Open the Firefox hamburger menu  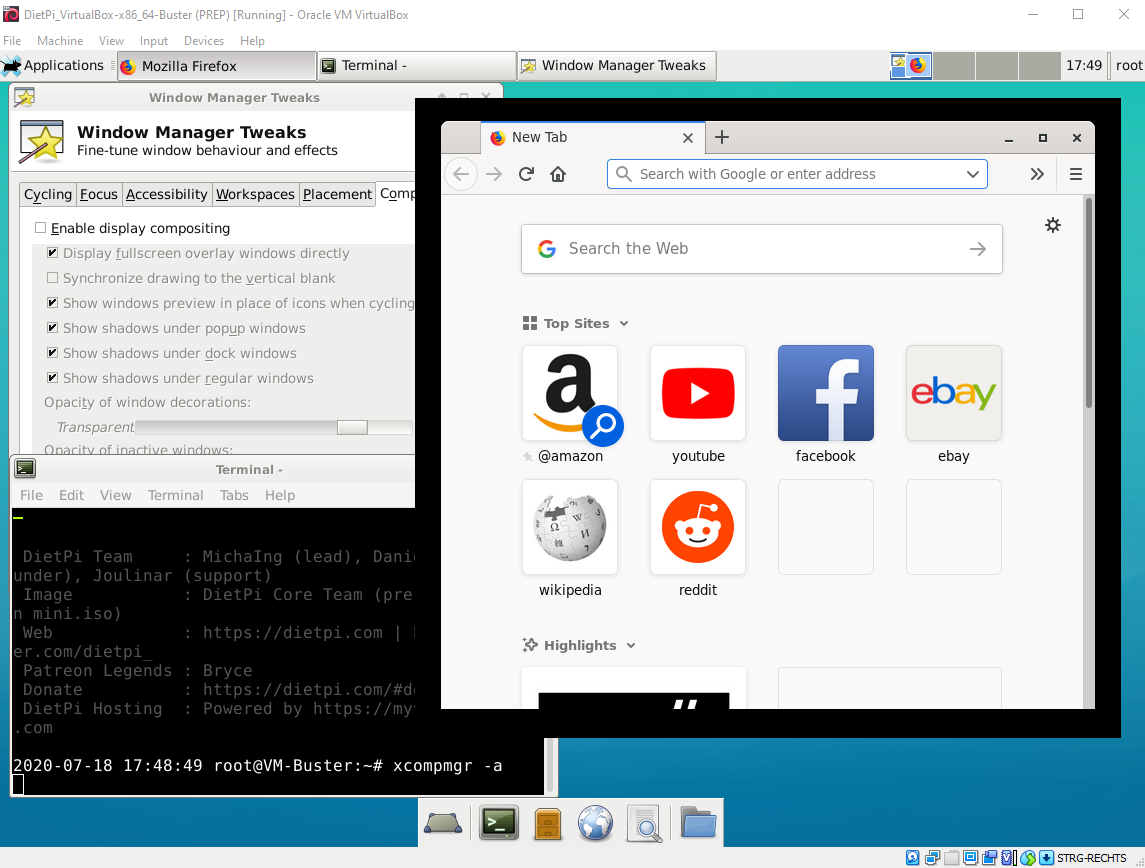tap(1076, 174)
